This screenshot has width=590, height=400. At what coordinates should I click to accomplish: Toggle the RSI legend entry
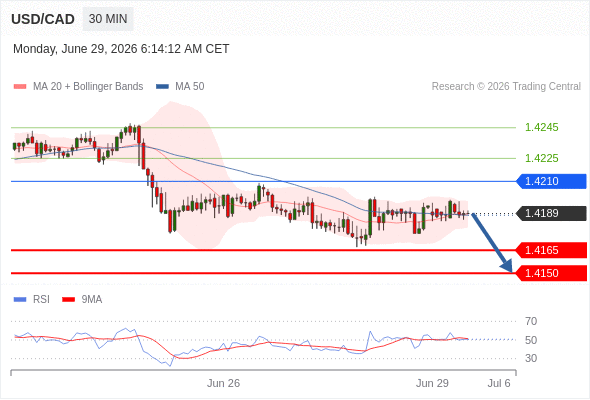(x=32, y=300)
